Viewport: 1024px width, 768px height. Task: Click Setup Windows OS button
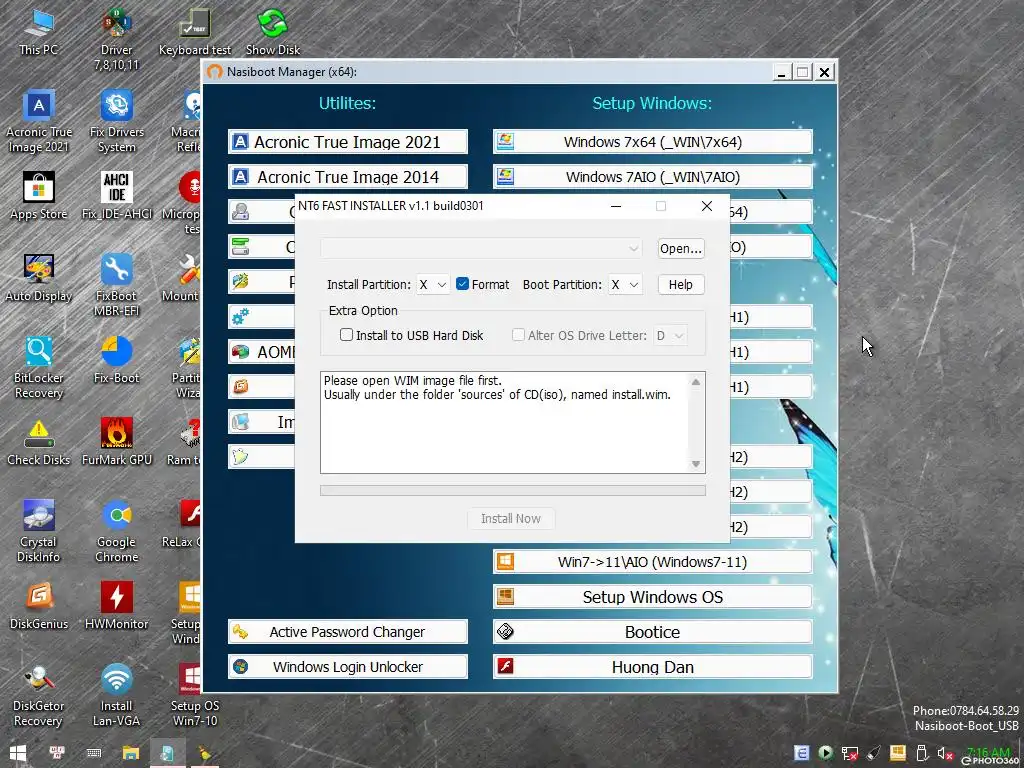click(652, 597)
